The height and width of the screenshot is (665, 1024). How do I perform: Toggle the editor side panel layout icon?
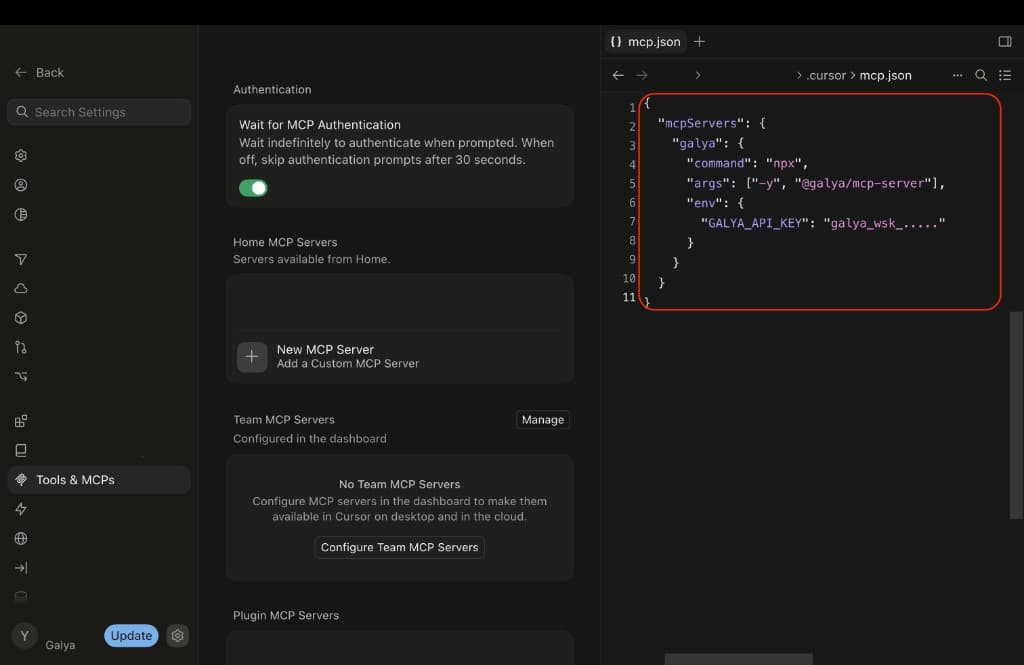point(1004,41)
